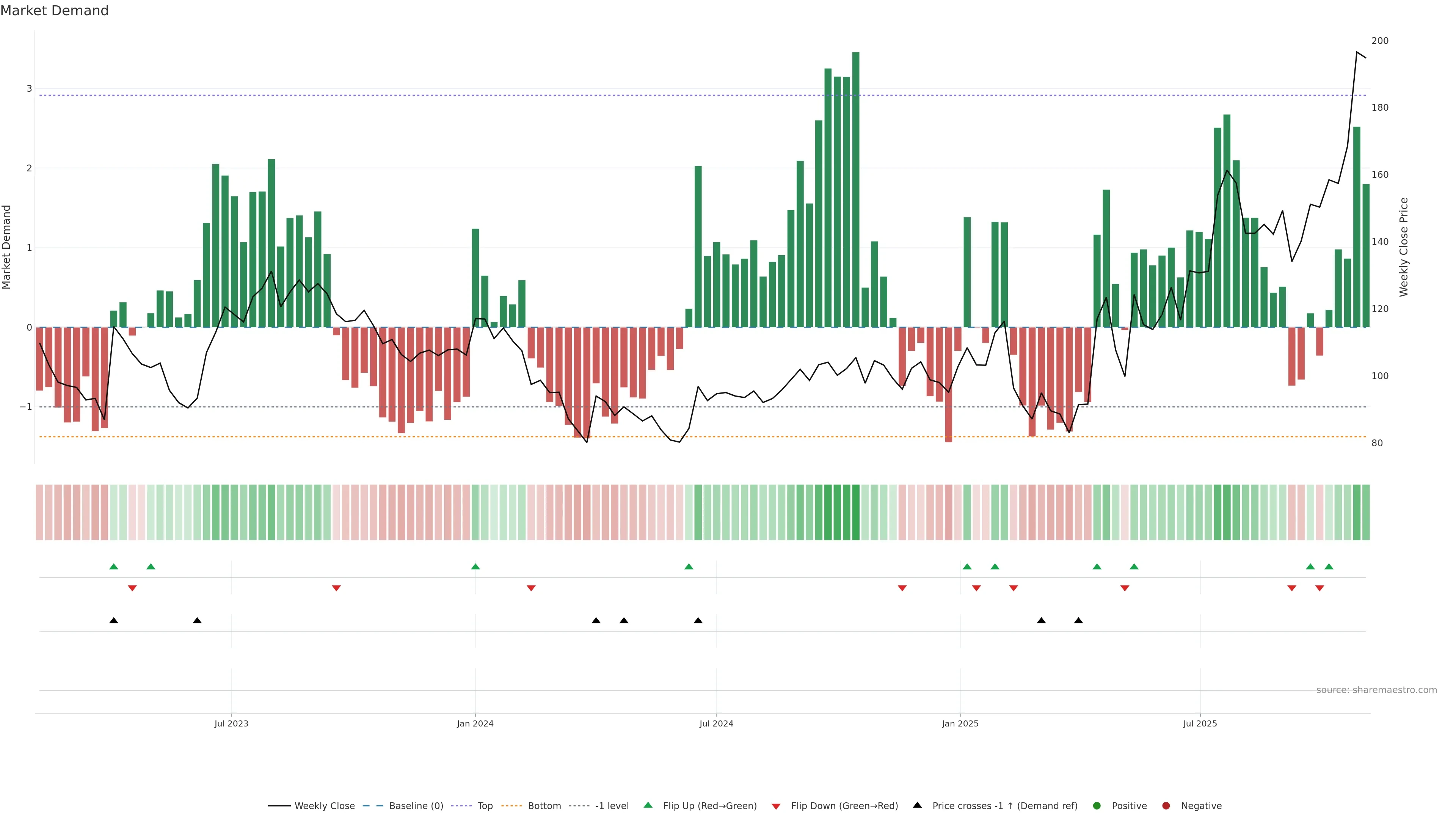Click the darkest green heatmap strip cell
The image size is (1456, 819).
click(856, 512)
